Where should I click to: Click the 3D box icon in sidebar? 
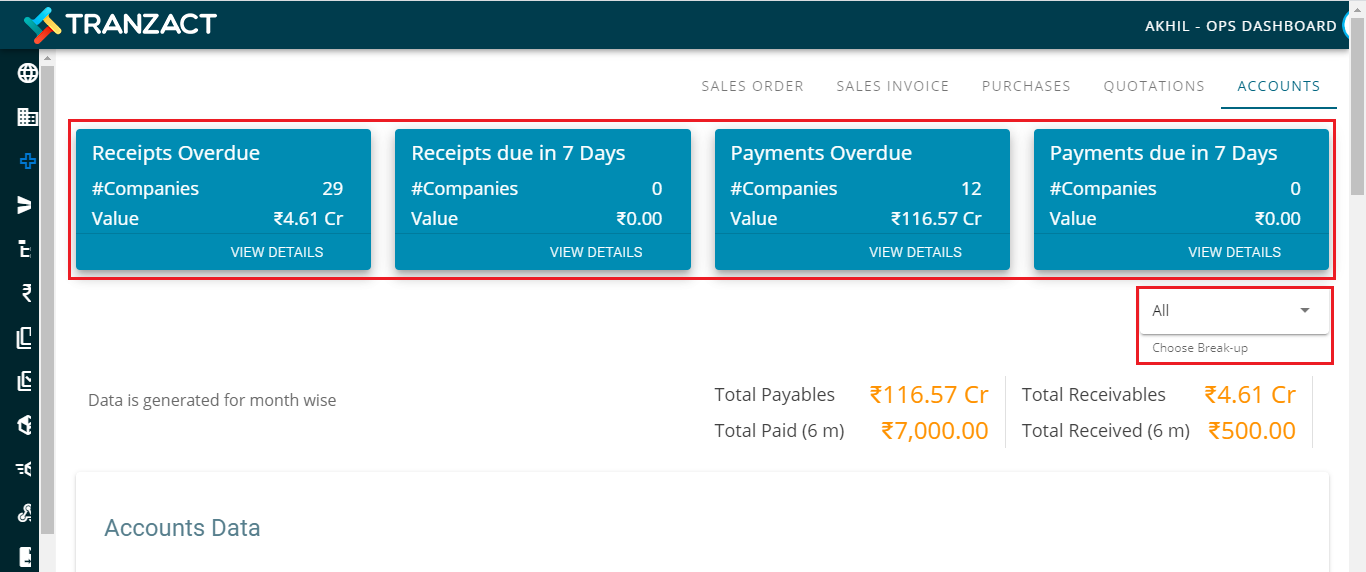(x=27, y=425)
